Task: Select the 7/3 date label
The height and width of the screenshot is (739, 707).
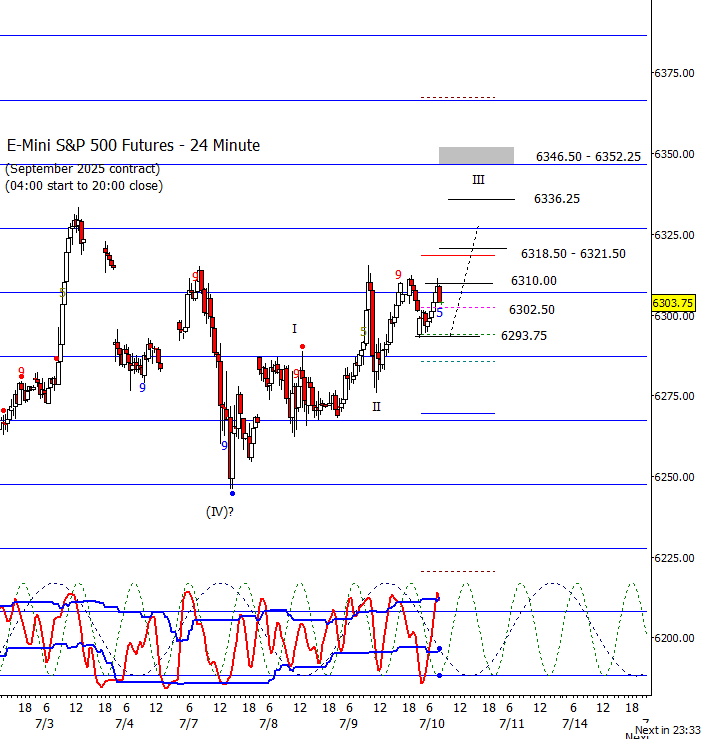Action: click(44, 723)
